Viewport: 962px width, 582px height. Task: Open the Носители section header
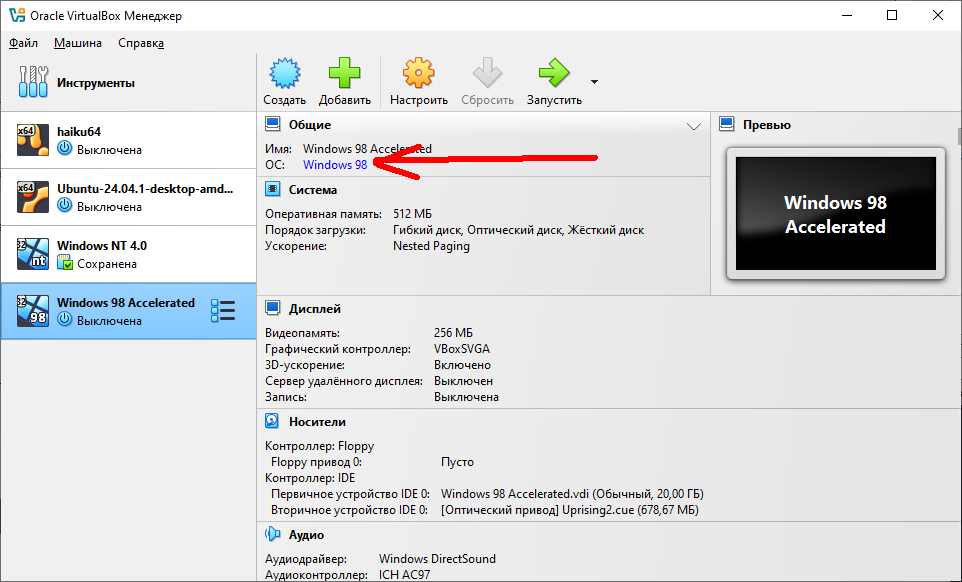coord(317,421)
